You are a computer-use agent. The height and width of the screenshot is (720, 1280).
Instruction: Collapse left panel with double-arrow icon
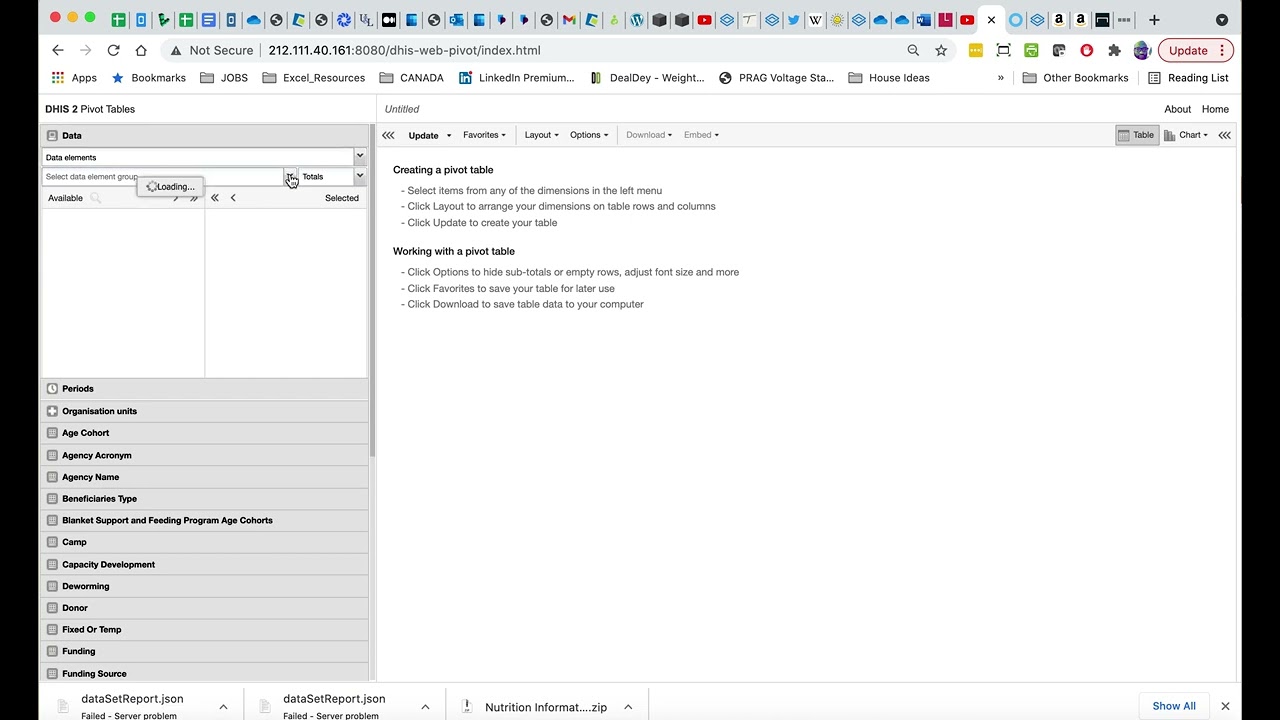pos(388,135)
